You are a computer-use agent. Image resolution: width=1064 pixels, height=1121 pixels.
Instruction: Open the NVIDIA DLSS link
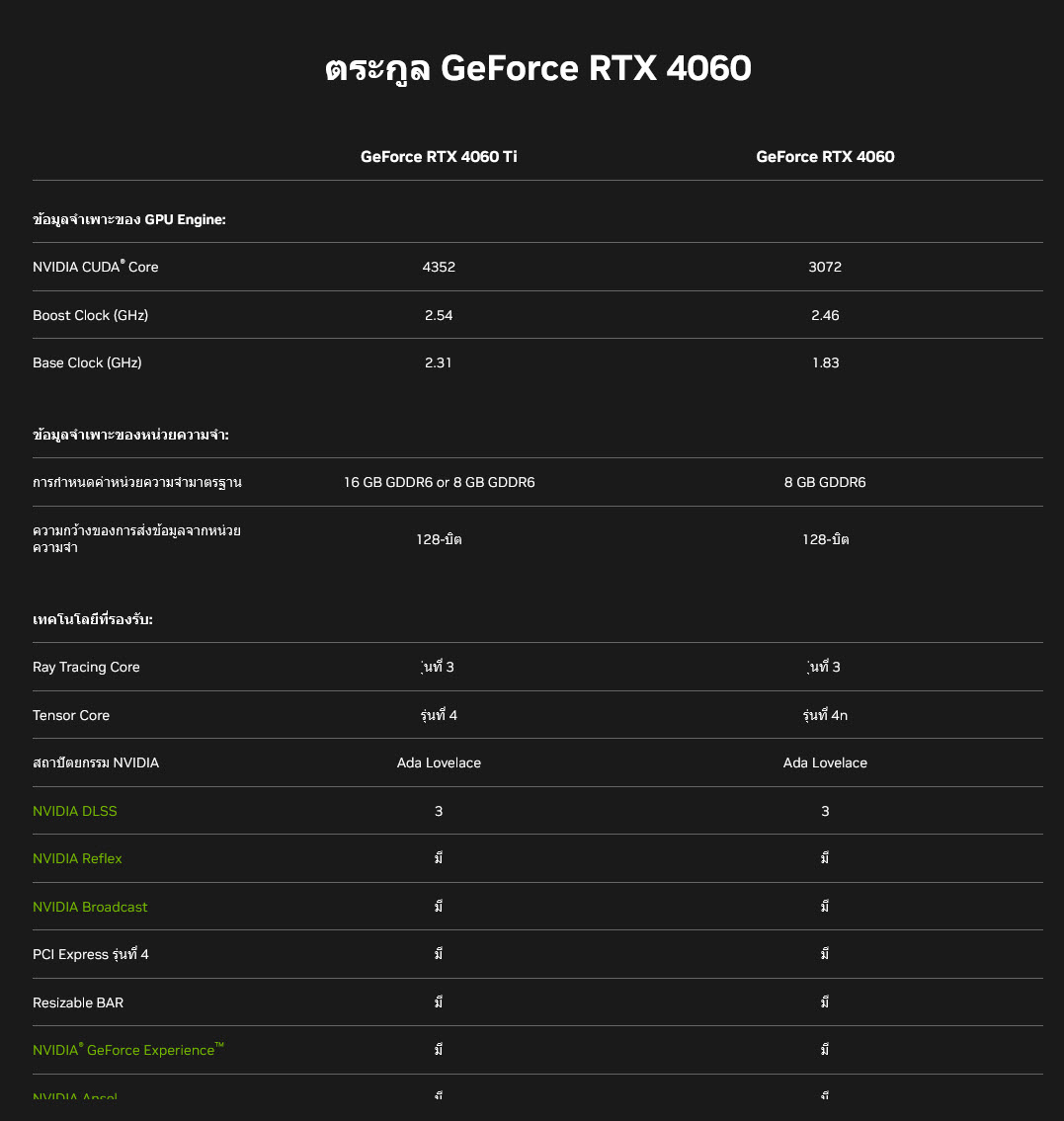point(74,811)
